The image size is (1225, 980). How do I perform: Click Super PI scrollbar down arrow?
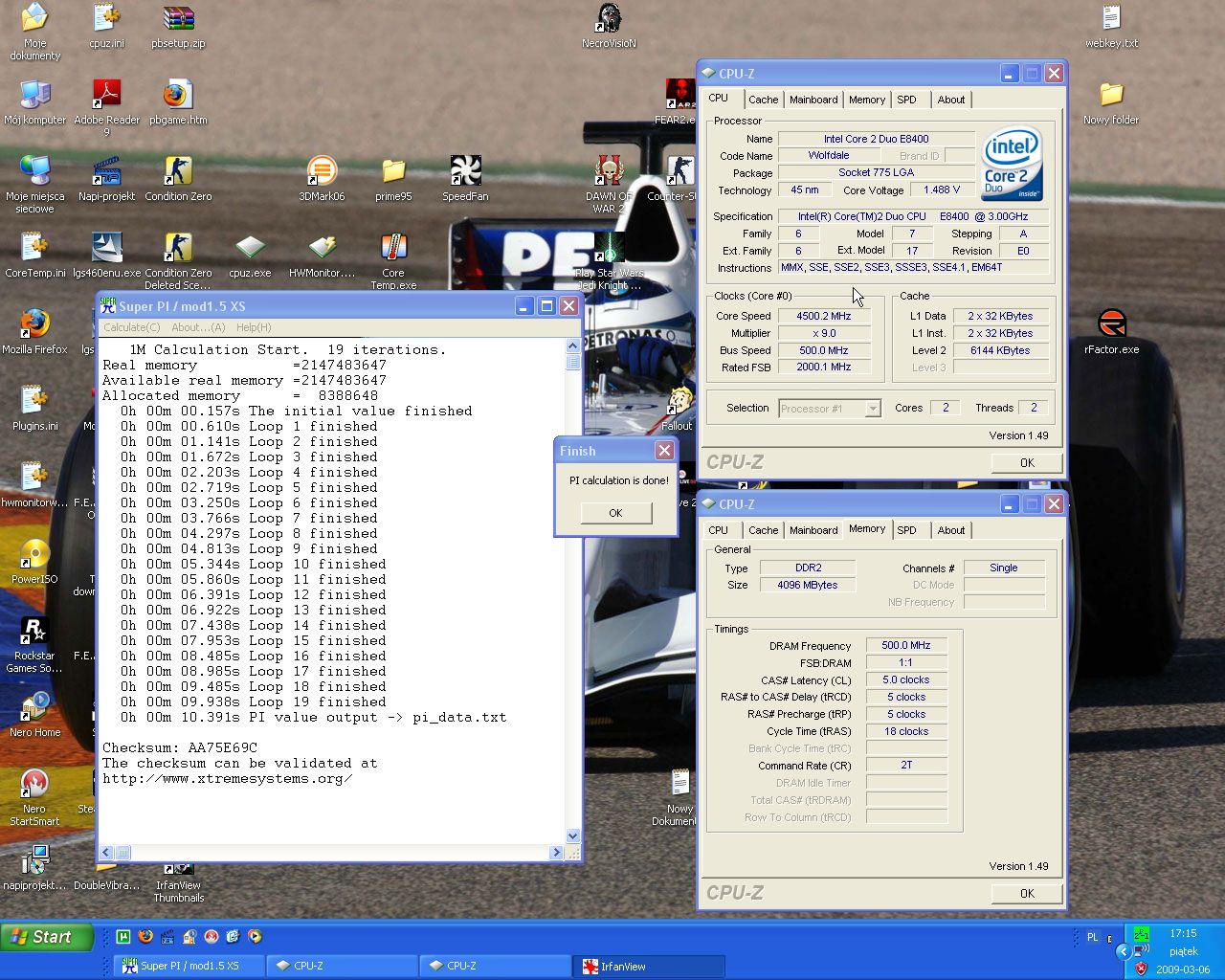(x=573, y=835)
